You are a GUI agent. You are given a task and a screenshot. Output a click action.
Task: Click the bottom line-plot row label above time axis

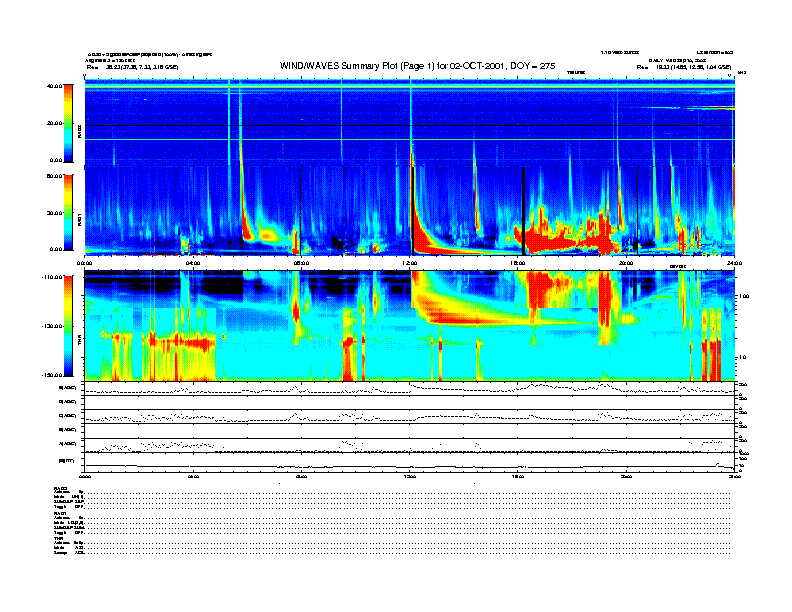click(x=66, y=460)
